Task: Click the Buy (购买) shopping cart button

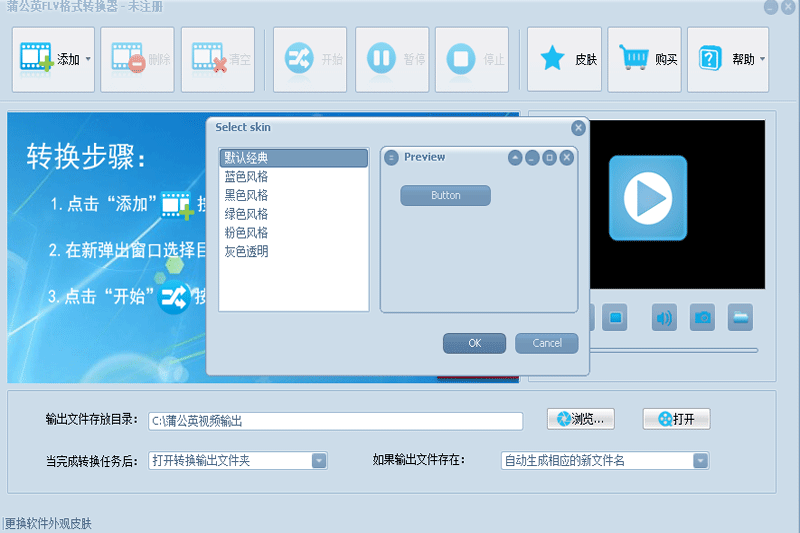Action: tap(644, 60)
